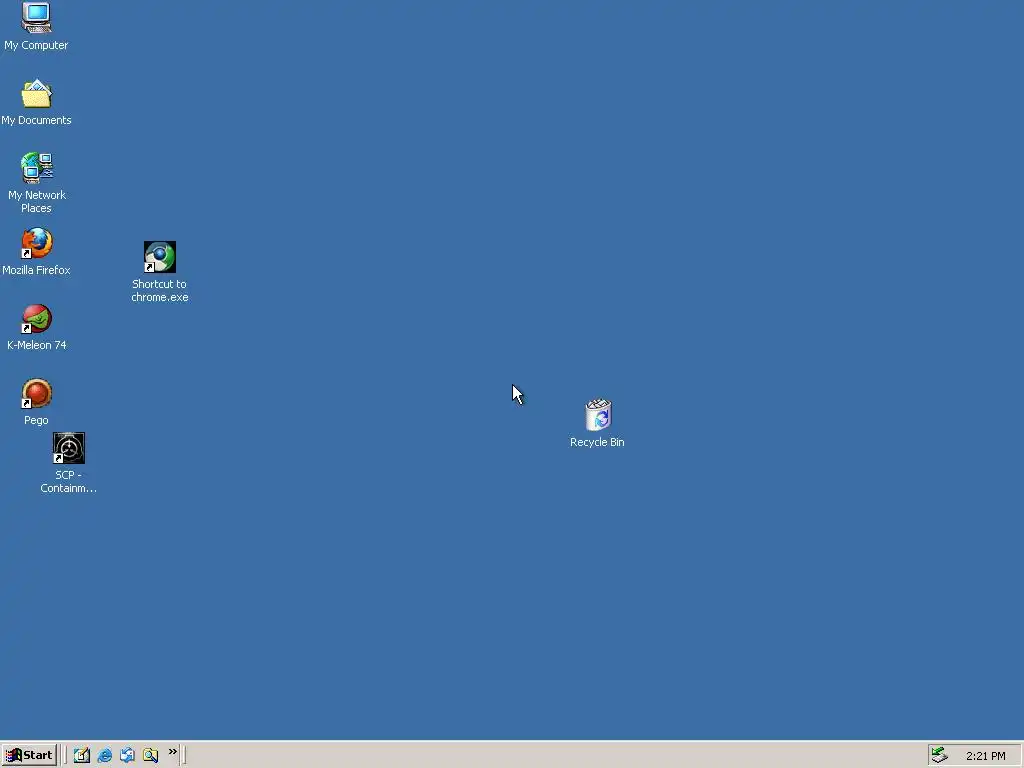Click the Safely Remove Hardware tray icon
Viewport: 1024px width, 768px height.
[x=939, y=755]
